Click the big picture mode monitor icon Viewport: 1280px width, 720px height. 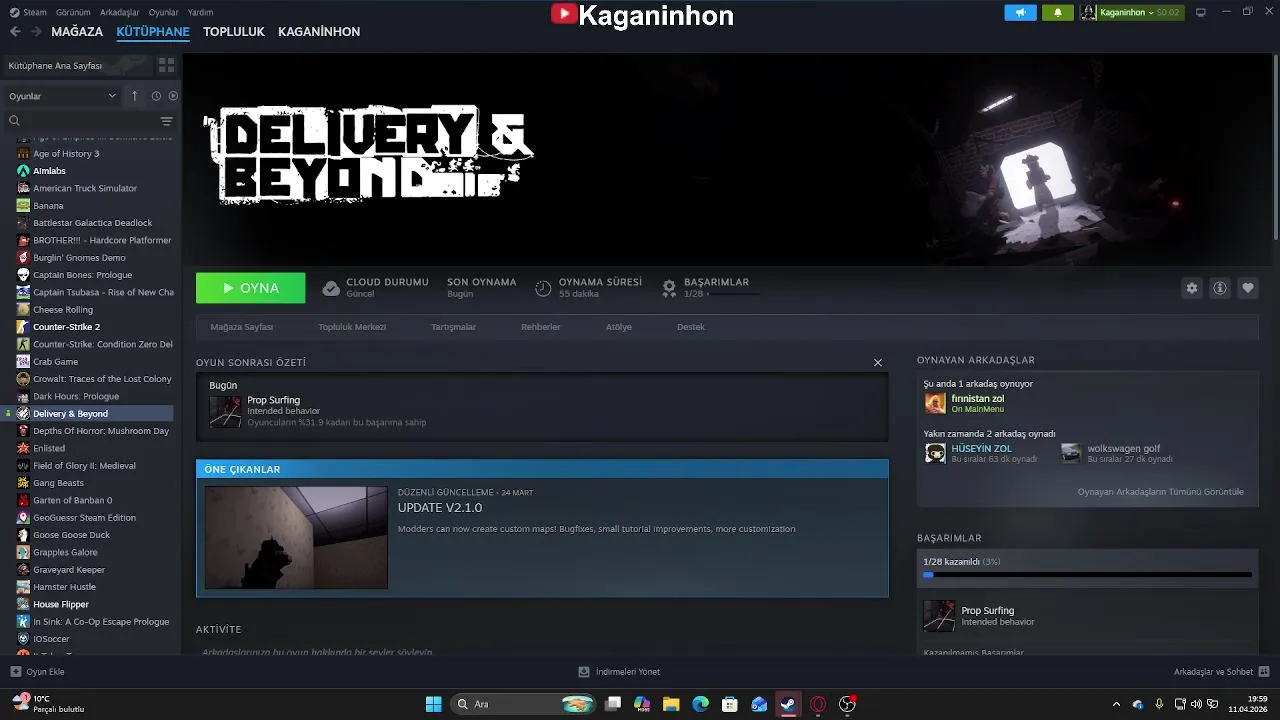click(1201, 12)
